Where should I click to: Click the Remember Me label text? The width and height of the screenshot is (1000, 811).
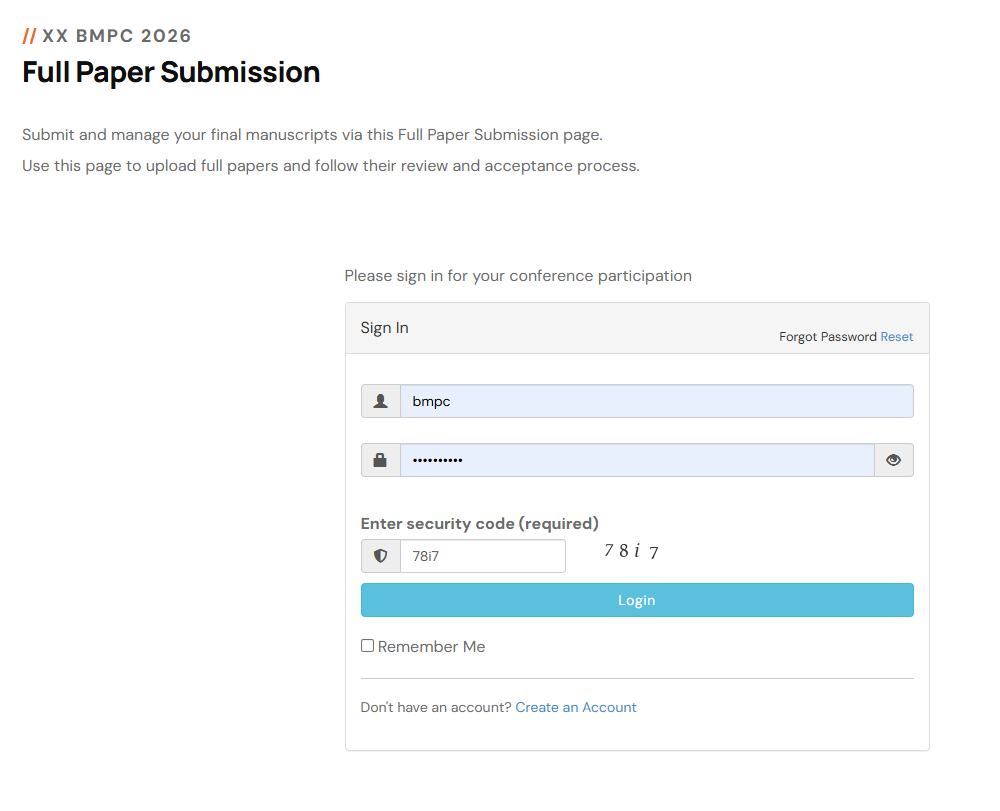pyautogui.click(x=431, y=647)
